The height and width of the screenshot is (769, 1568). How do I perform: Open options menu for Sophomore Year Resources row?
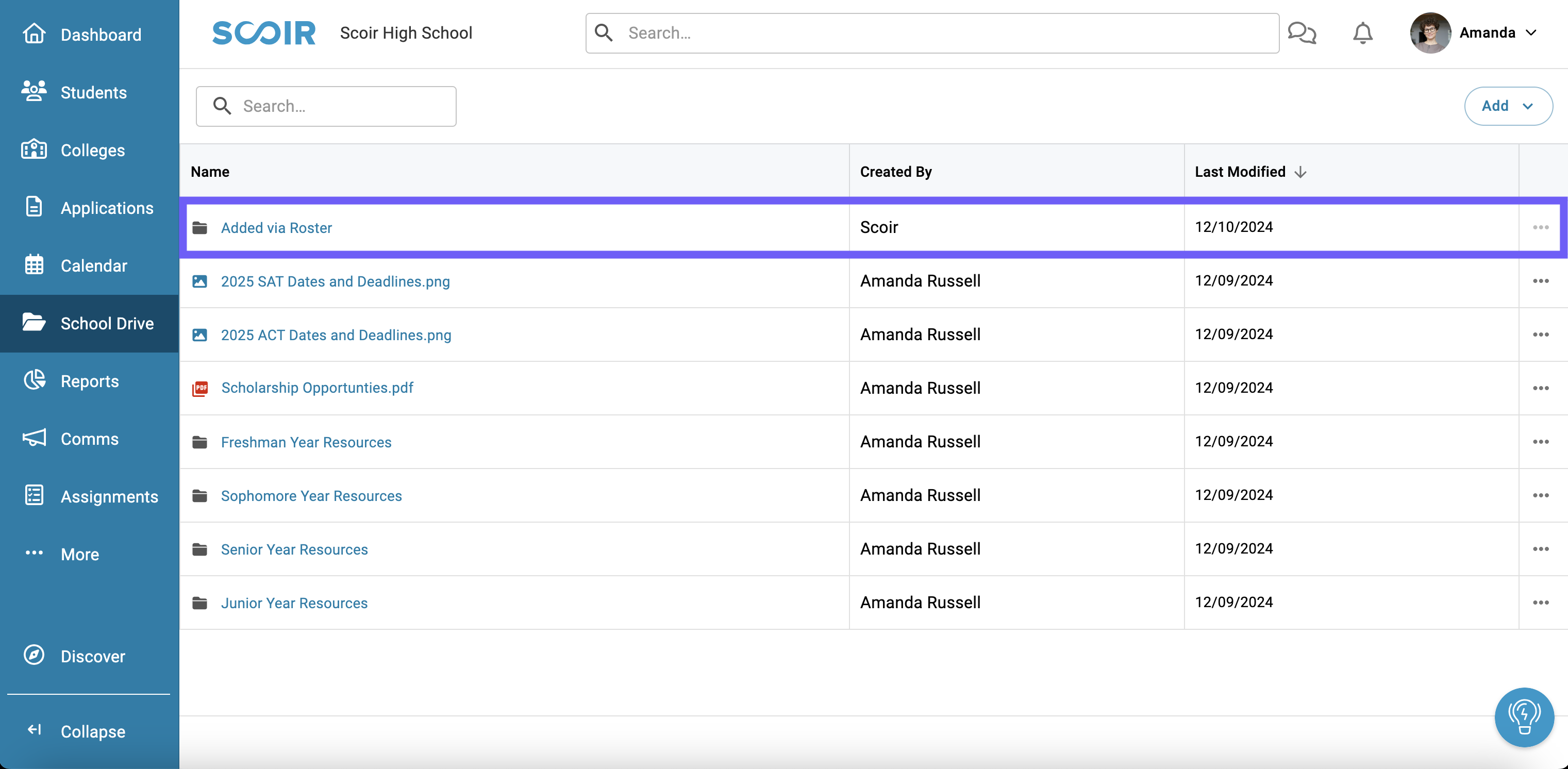pyautogui.click(x=1541, y=495)
